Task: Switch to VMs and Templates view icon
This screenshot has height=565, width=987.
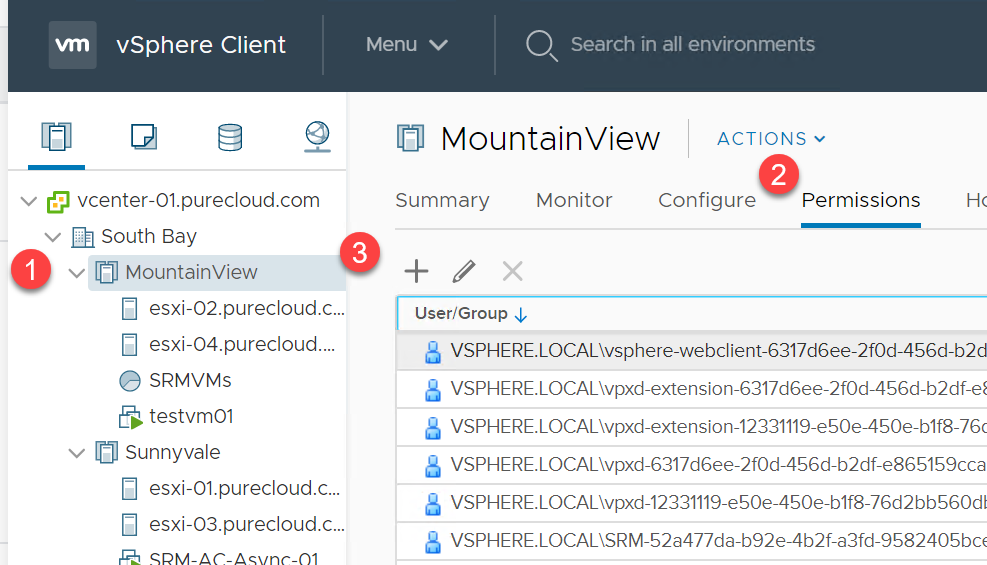Action: point(144,137)
